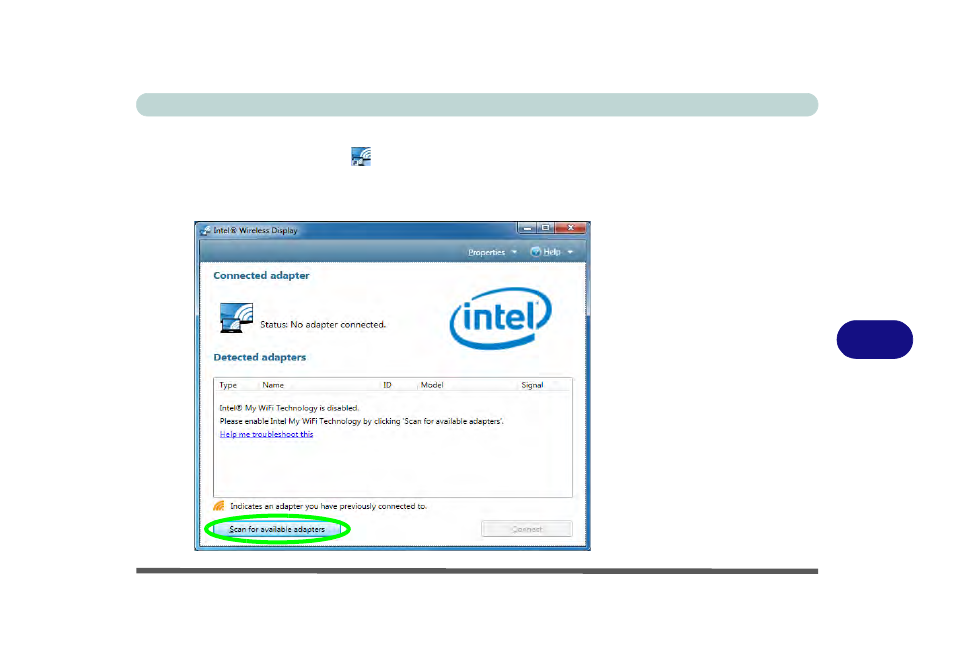Click the Wireless Display icon above the window
The height and width of the screenshot is (672, 954).
361,156
